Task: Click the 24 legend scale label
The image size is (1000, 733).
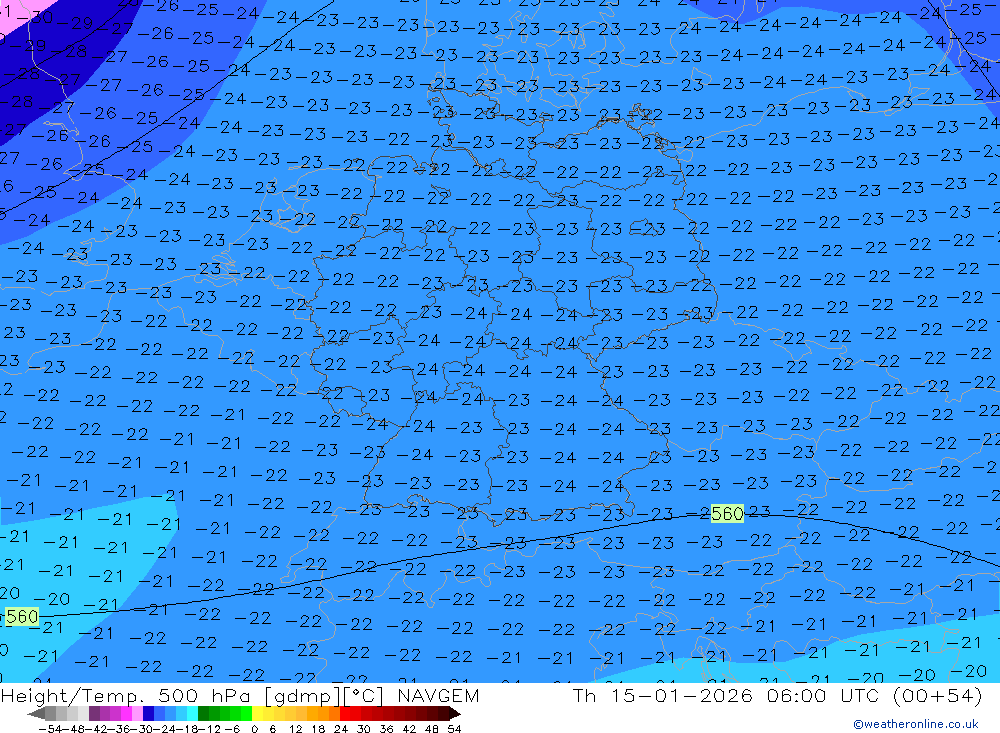Action: (x=341, y=729)
